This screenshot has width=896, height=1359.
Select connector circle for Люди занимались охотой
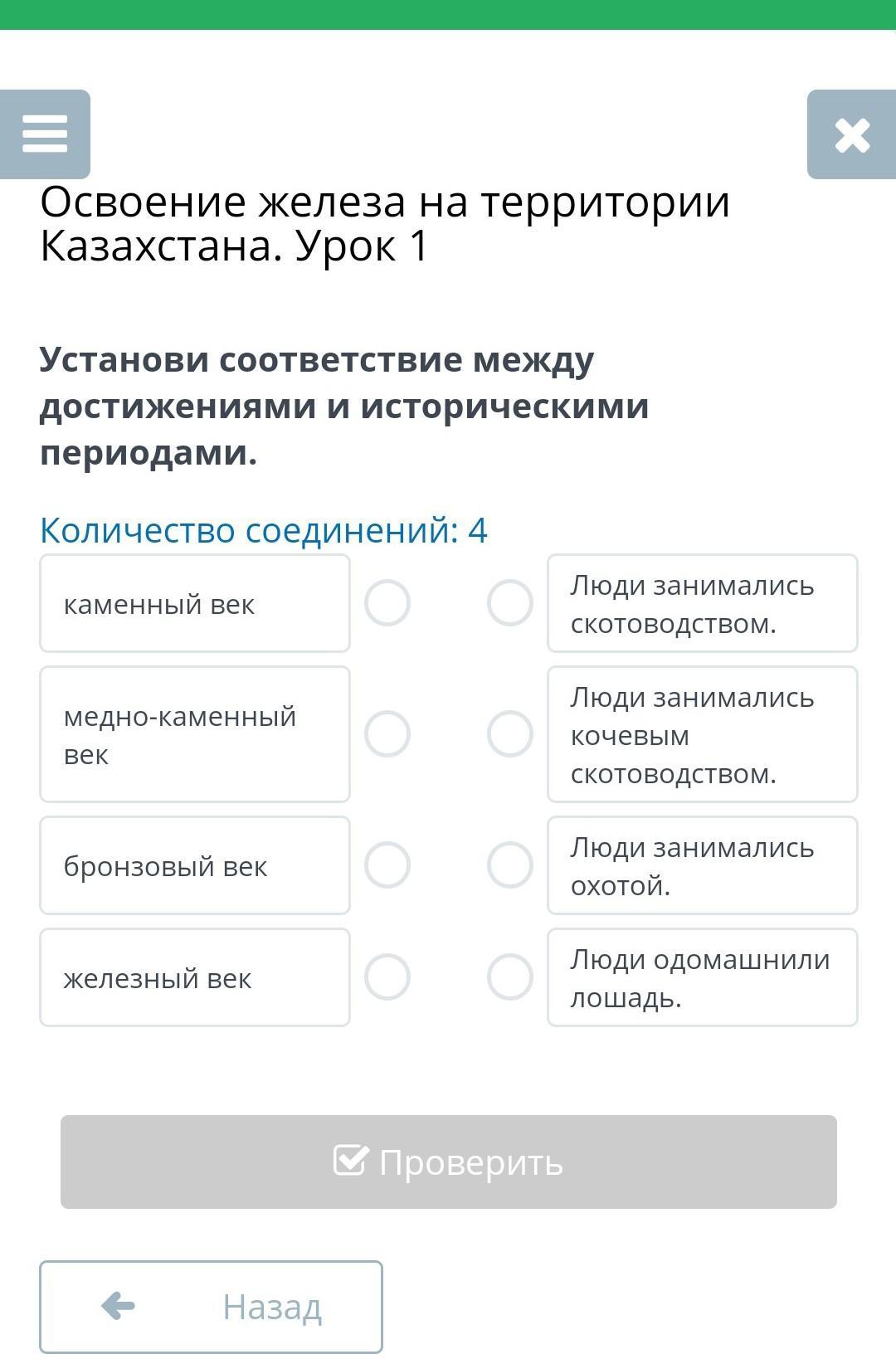(509, 865)
